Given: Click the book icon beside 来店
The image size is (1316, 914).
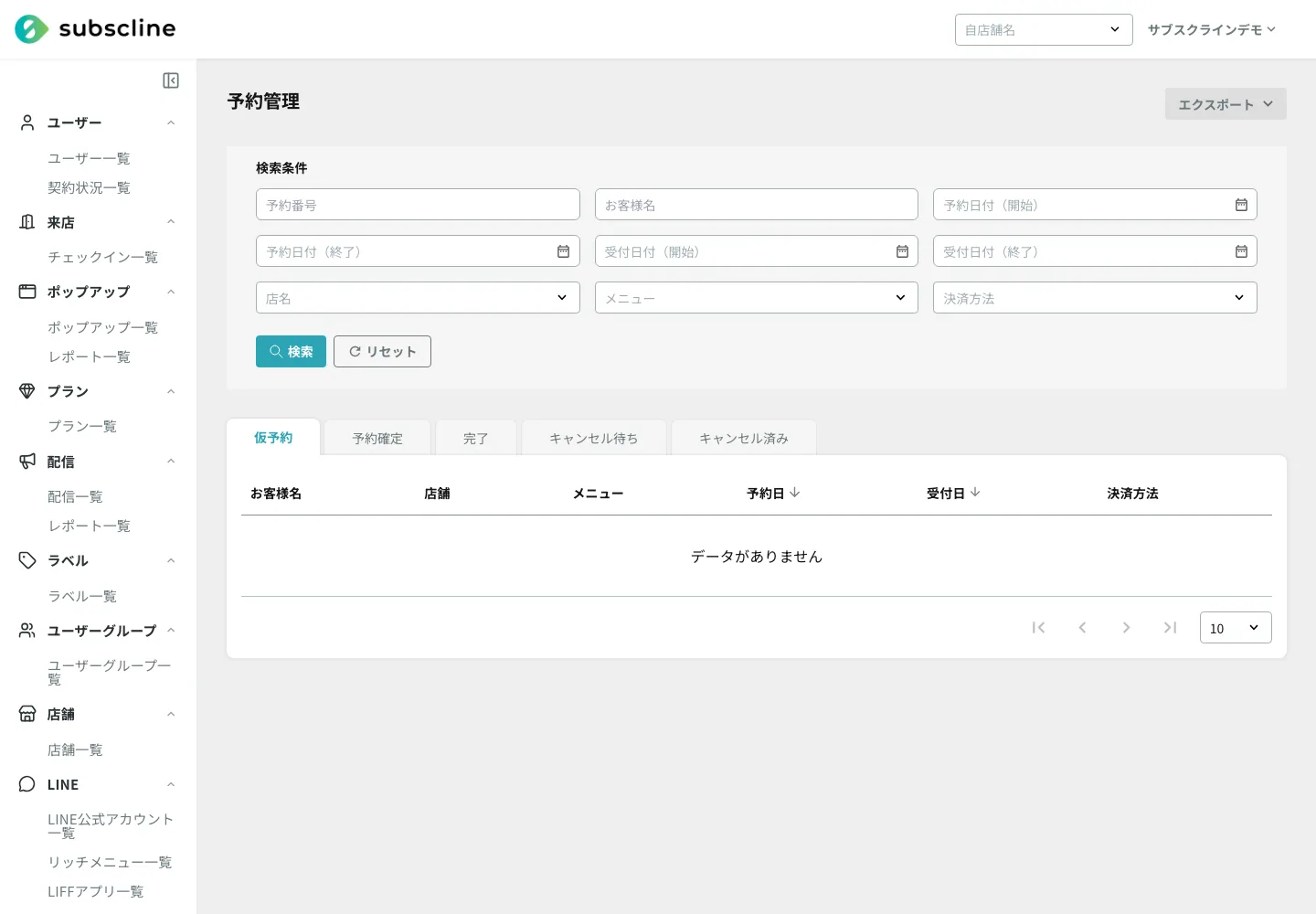Looking at the screenshot, I should 27,222.
